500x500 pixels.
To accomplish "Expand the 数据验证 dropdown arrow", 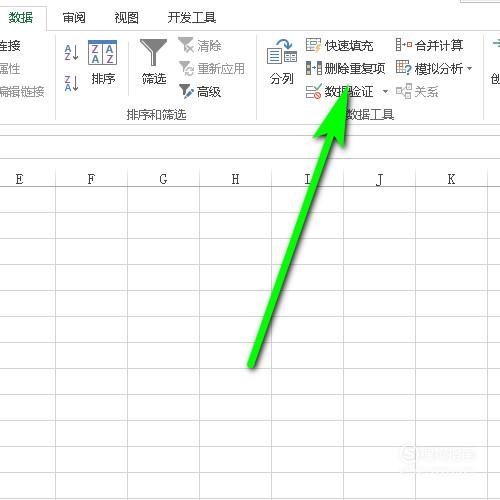I will click(385, 91).
